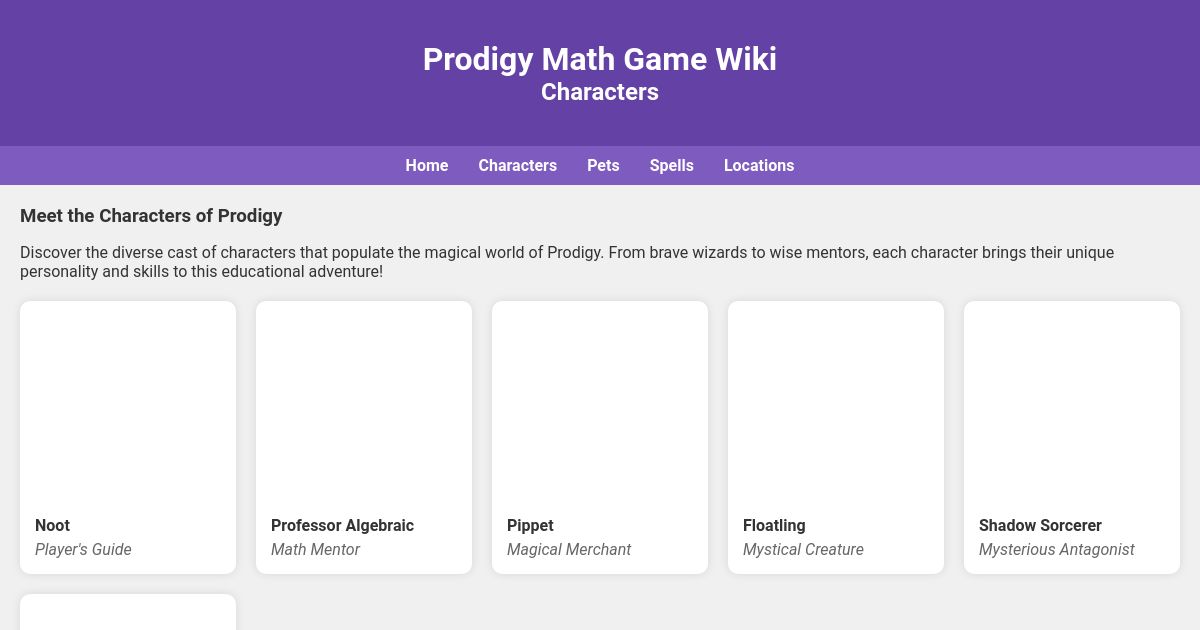Screen dimensions: 1200x630
Task: Click the Noot character name
Action: click(x=52, y=525)
